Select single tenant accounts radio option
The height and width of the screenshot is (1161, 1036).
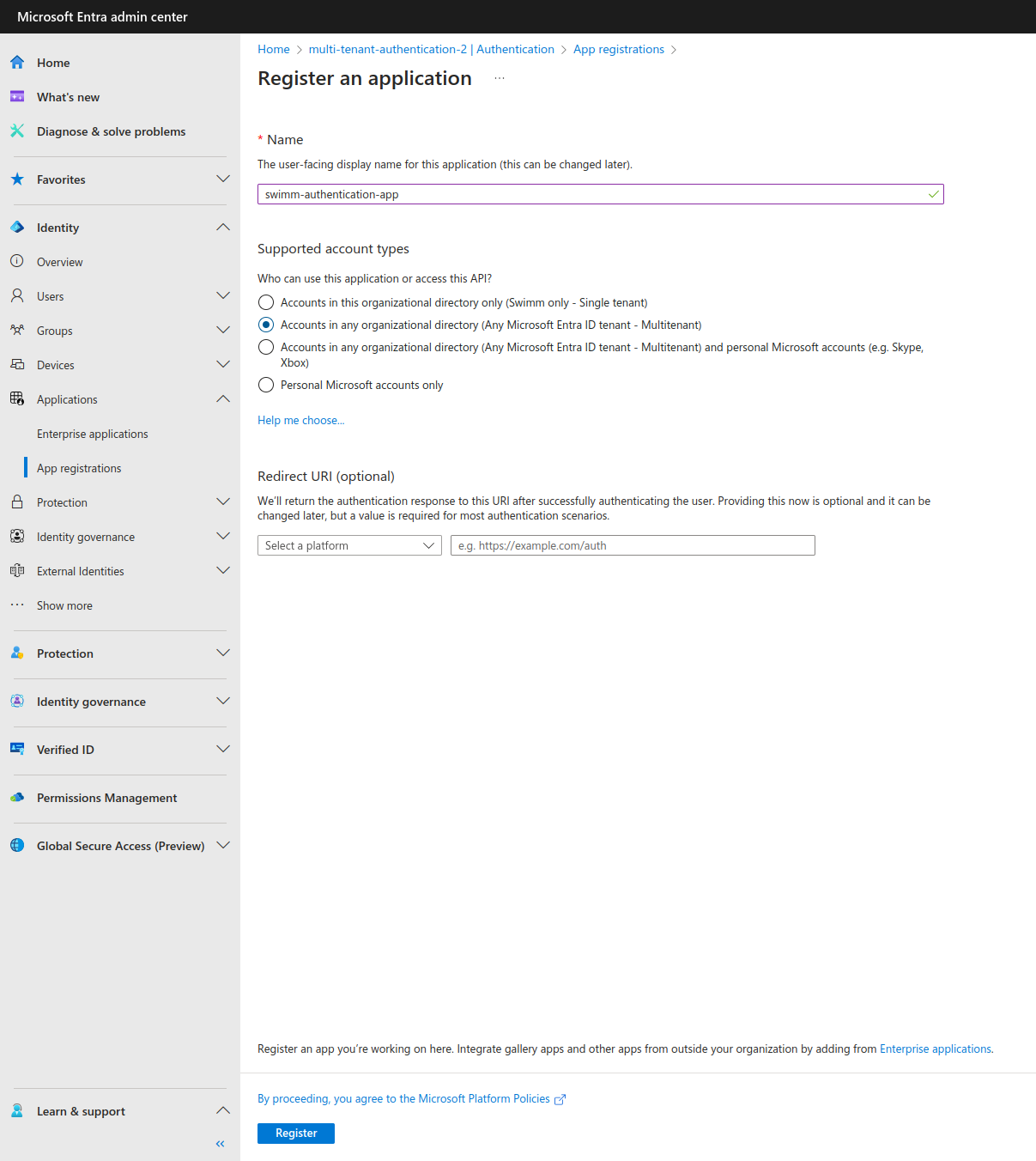coord(266,302)
